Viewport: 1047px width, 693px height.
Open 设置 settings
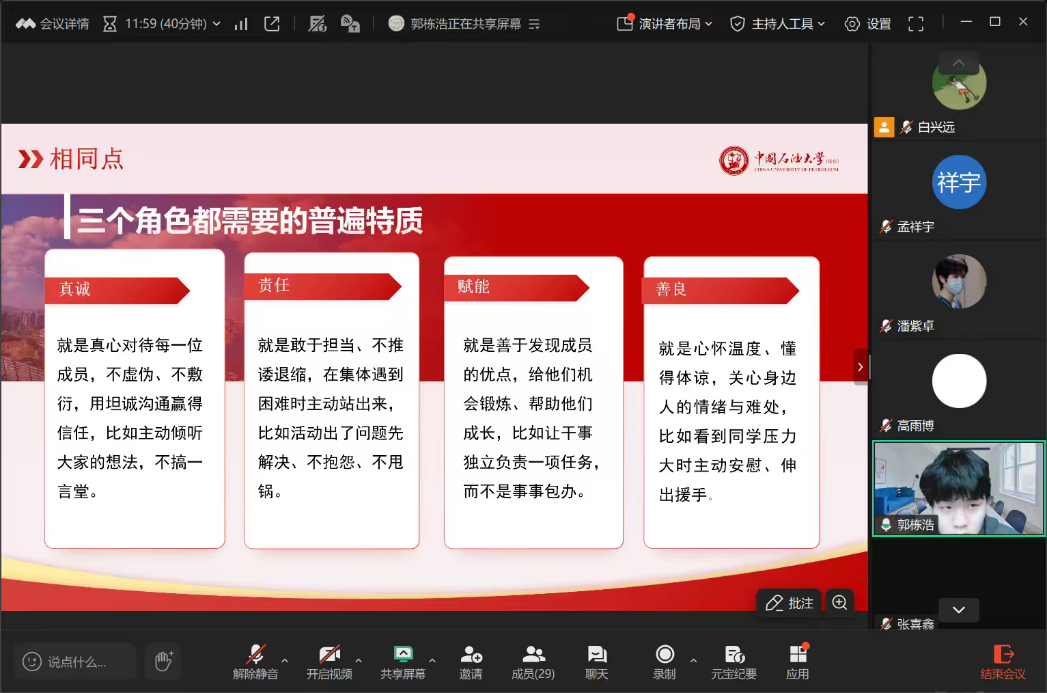[867, 23]
